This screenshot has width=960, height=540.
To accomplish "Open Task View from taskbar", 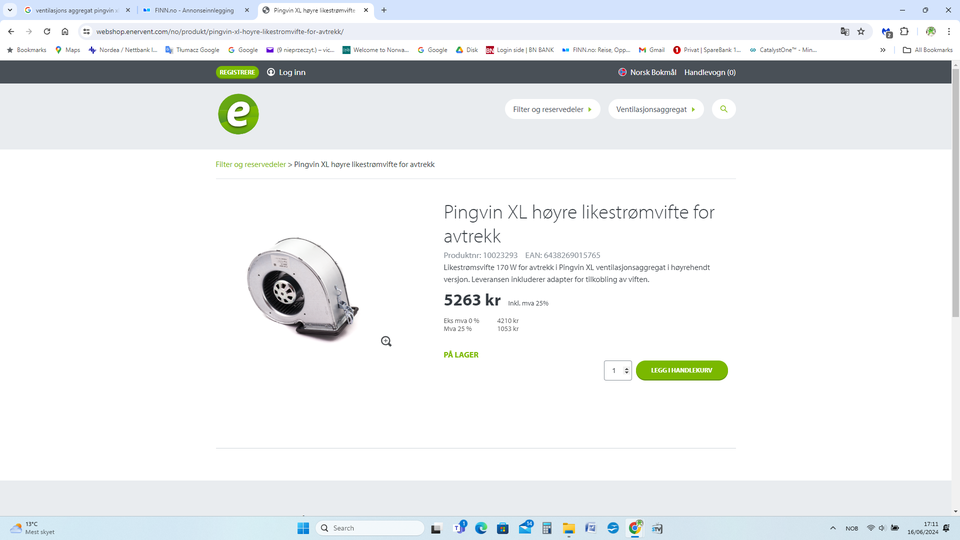I will pos(436,528).
